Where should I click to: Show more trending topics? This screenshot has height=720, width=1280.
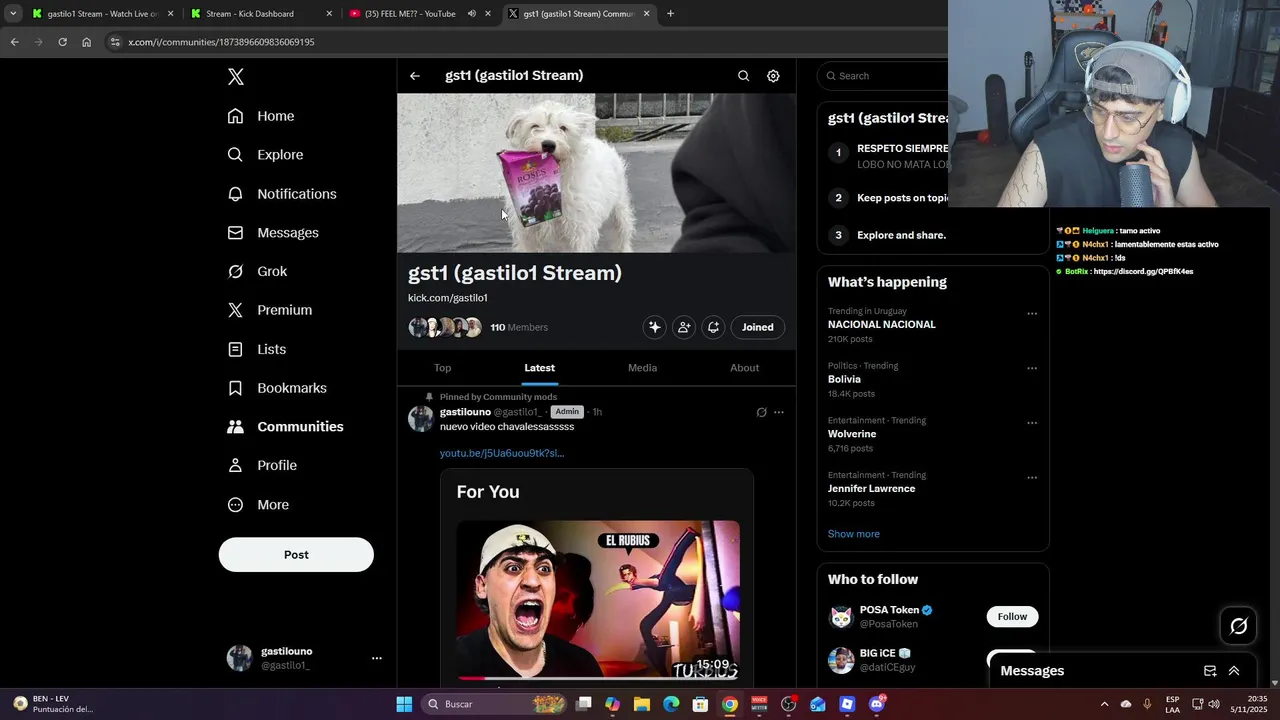[x=854, y=534]
